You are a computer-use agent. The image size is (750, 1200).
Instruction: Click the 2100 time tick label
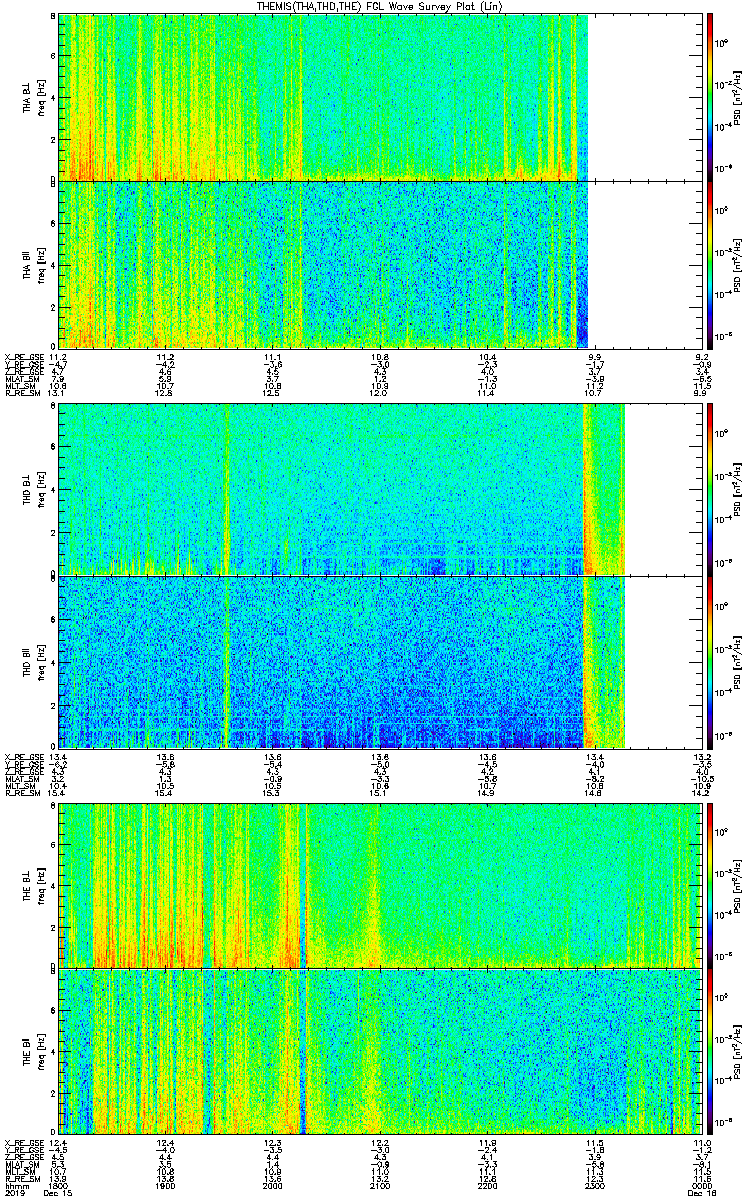tap(379, 1184)
